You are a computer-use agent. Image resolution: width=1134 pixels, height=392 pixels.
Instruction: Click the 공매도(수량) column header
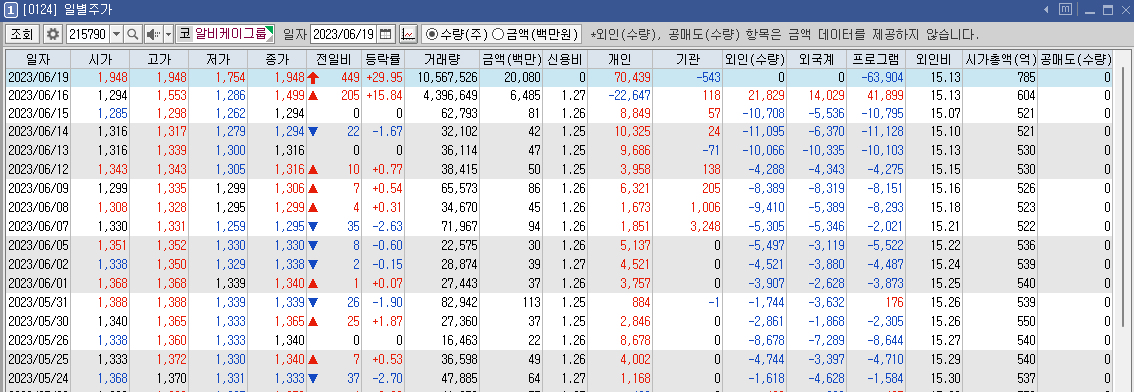[1075, 59]
